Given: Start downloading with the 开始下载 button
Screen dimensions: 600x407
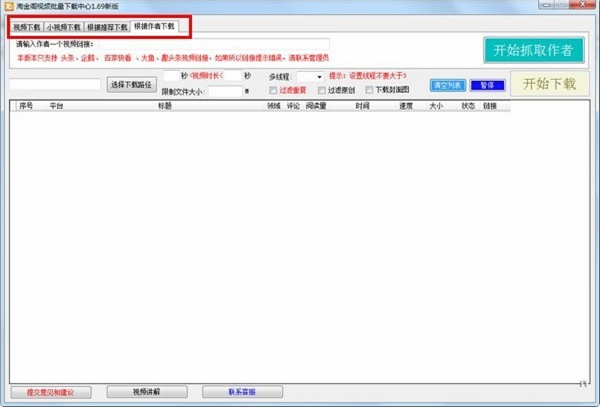Looking at the screenshot, I should tap(549, 84).
